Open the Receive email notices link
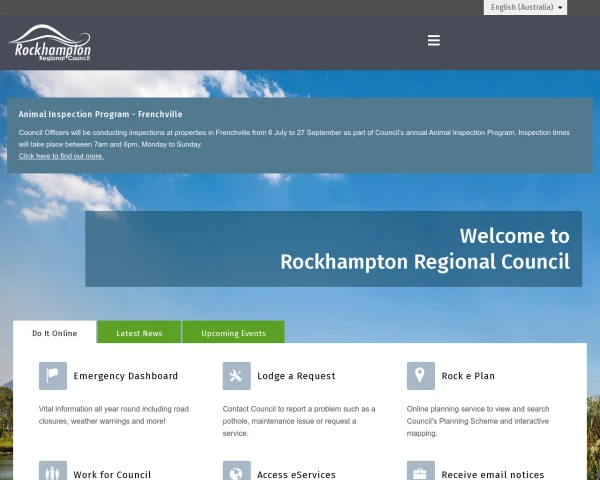The height and width of the screenshot is (480, 600). 493,475
